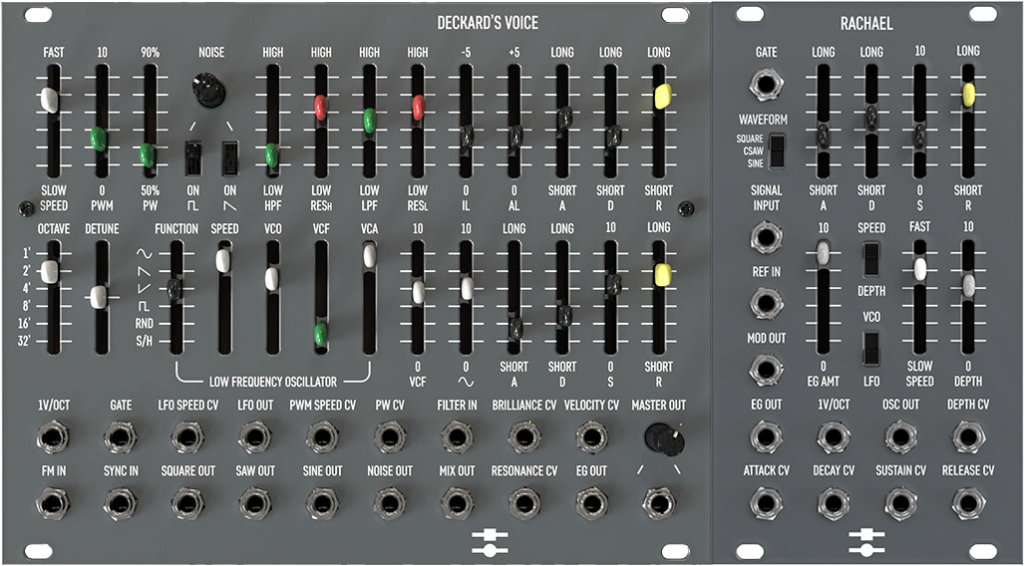The height and width of the screenshot is (566, 1024).
Task: Click the PWM SPEED CV jack
Action: pyautogui.click(x=323, y=437)
